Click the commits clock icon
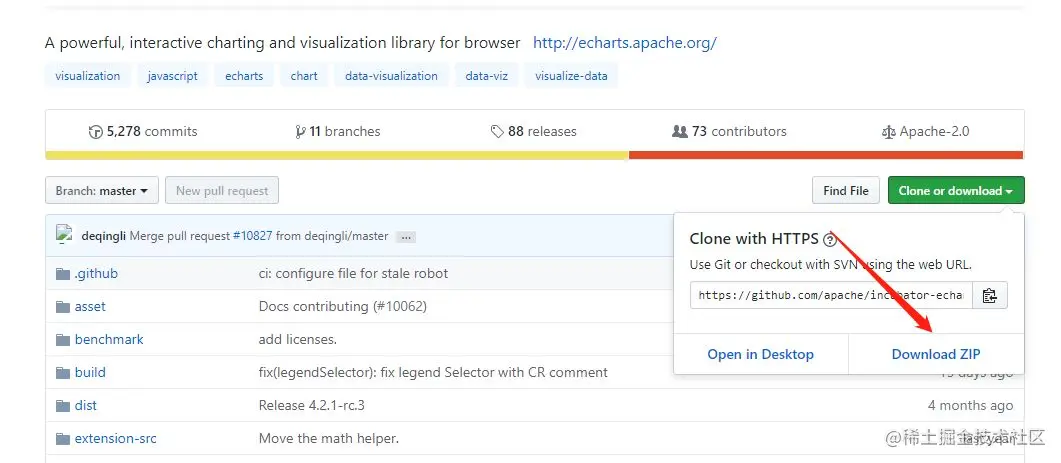Screen dimensions: 1061x463 (x=95, y=132)
